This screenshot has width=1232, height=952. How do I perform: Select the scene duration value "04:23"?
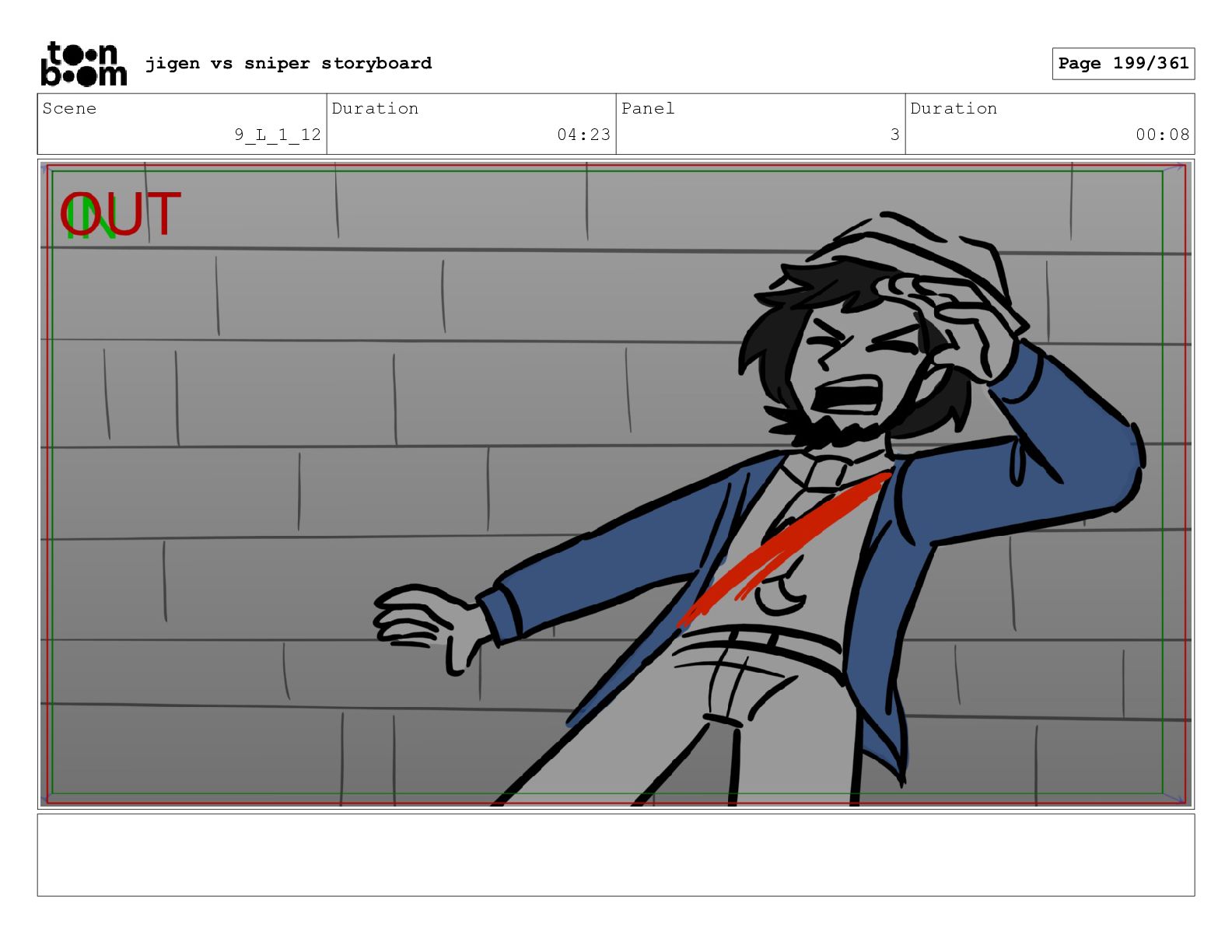pyautogui.click(x=583, y=135)
